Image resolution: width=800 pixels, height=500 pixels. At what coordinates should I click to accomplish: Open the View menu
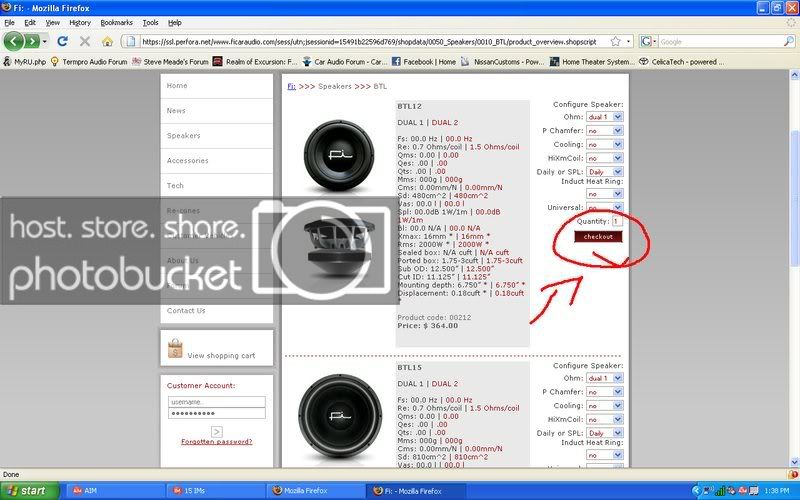coord(53,22)
